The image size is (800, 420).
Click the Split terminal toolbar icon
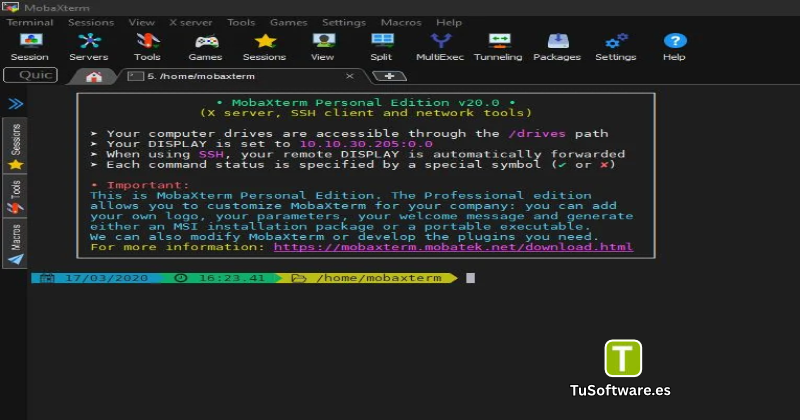(382, 46)
